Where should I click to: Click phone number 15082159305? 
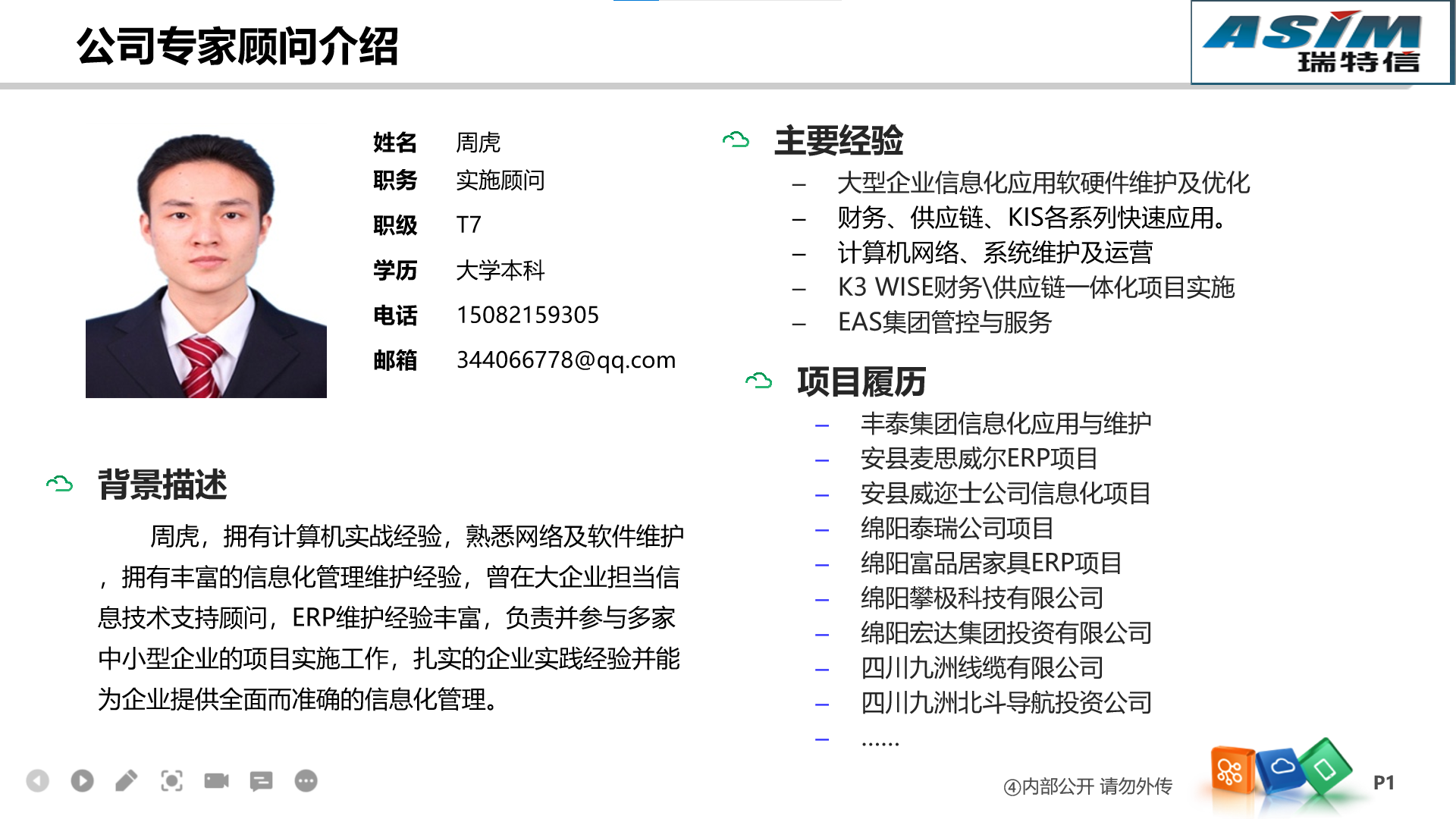tap(528, 315)
